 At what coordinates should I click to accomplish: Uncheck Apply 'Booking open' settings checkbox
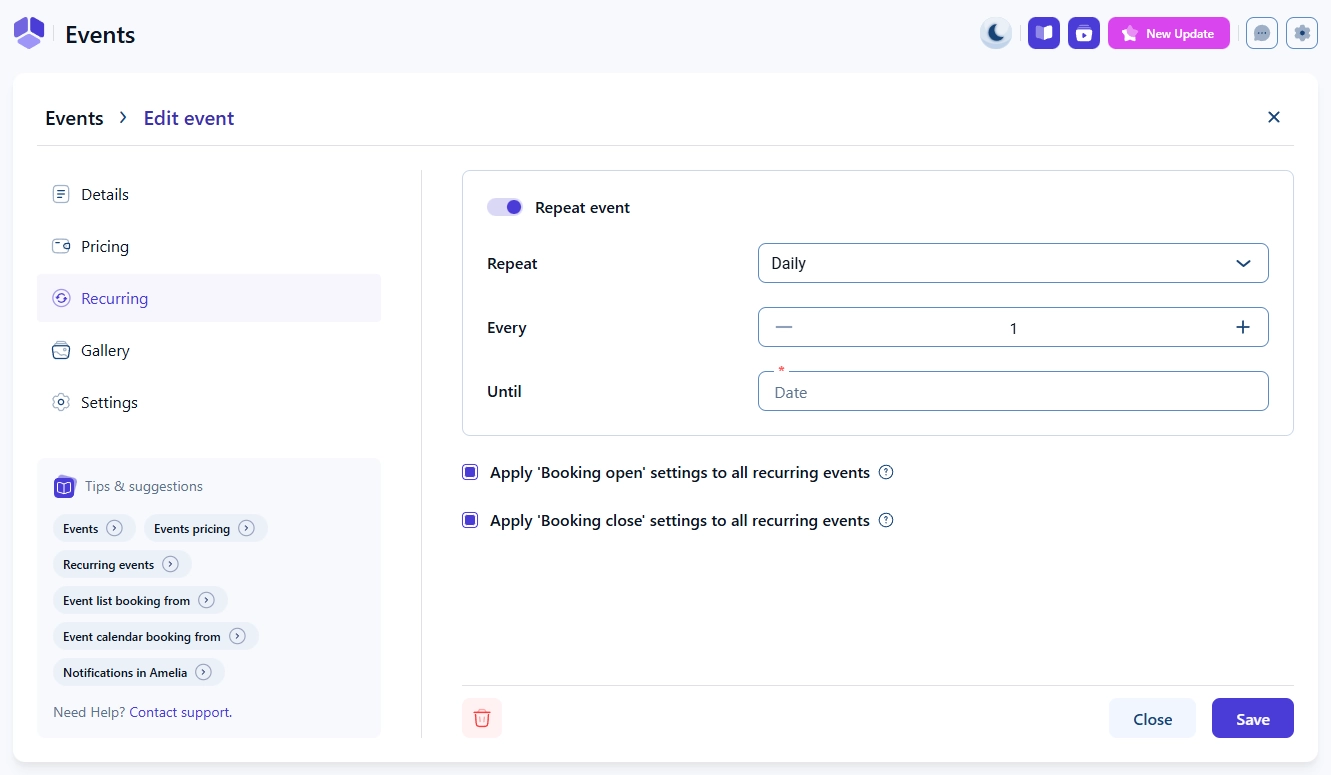[x=470, y=473]
